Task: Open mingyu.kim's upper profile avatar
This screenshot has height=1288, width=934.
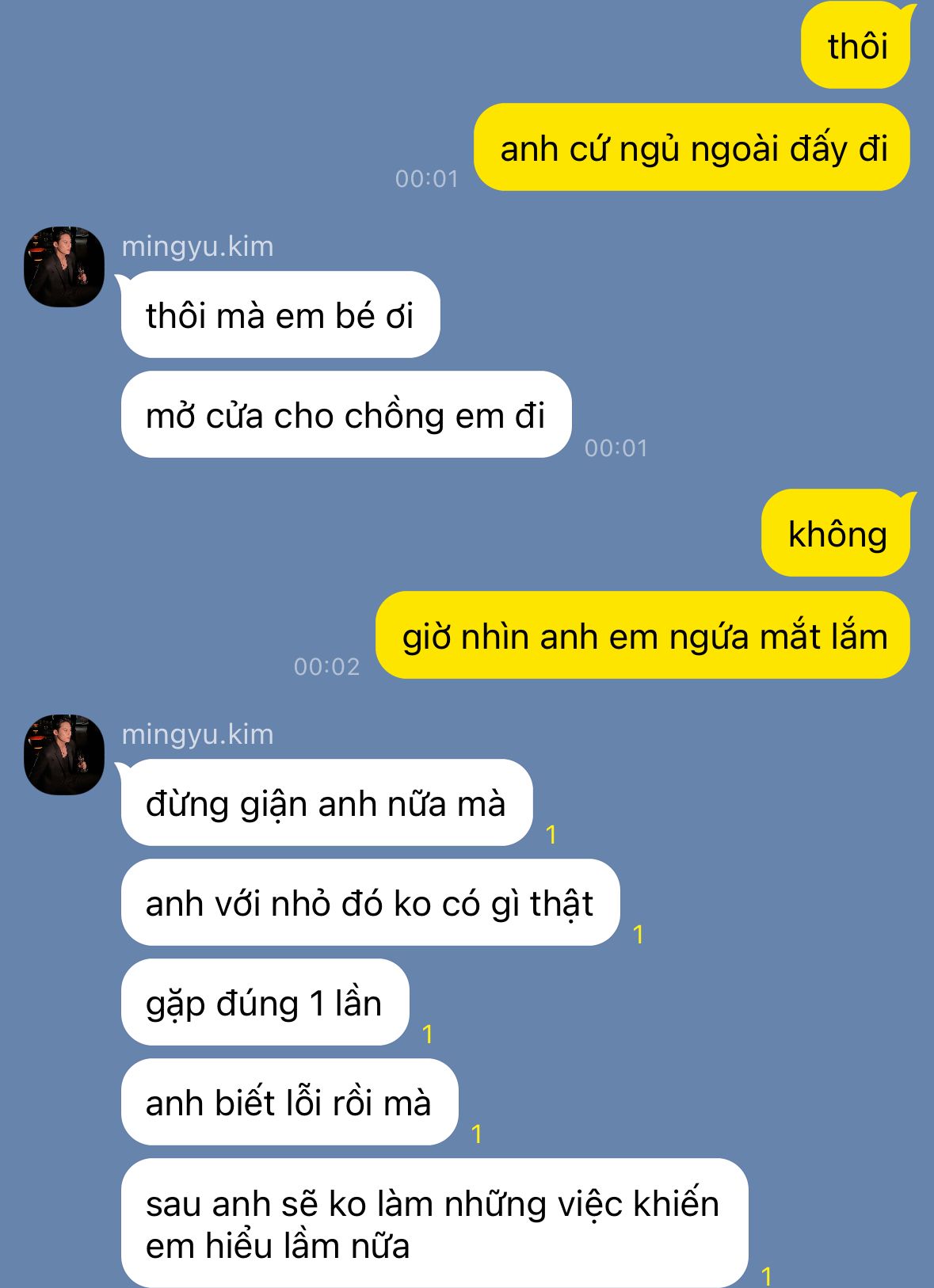Action: click(64, 267)
